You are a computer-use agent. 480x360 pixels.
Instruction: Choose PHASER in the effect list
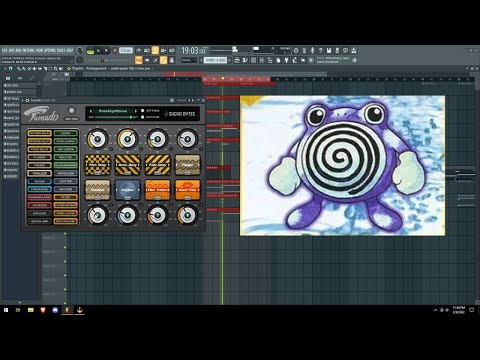click(39, 165)
